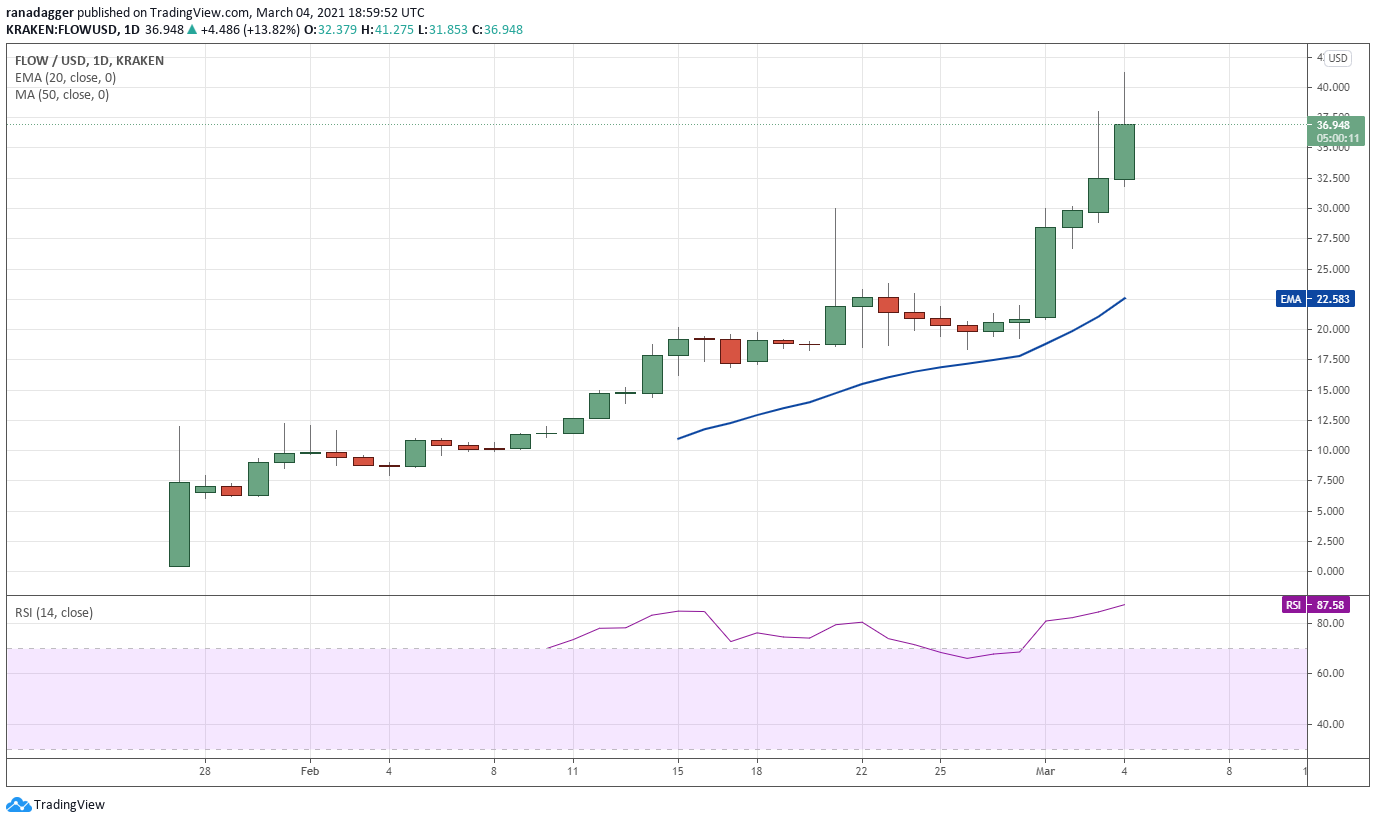Select the first green candle near January 28

[x=179, y=524]
